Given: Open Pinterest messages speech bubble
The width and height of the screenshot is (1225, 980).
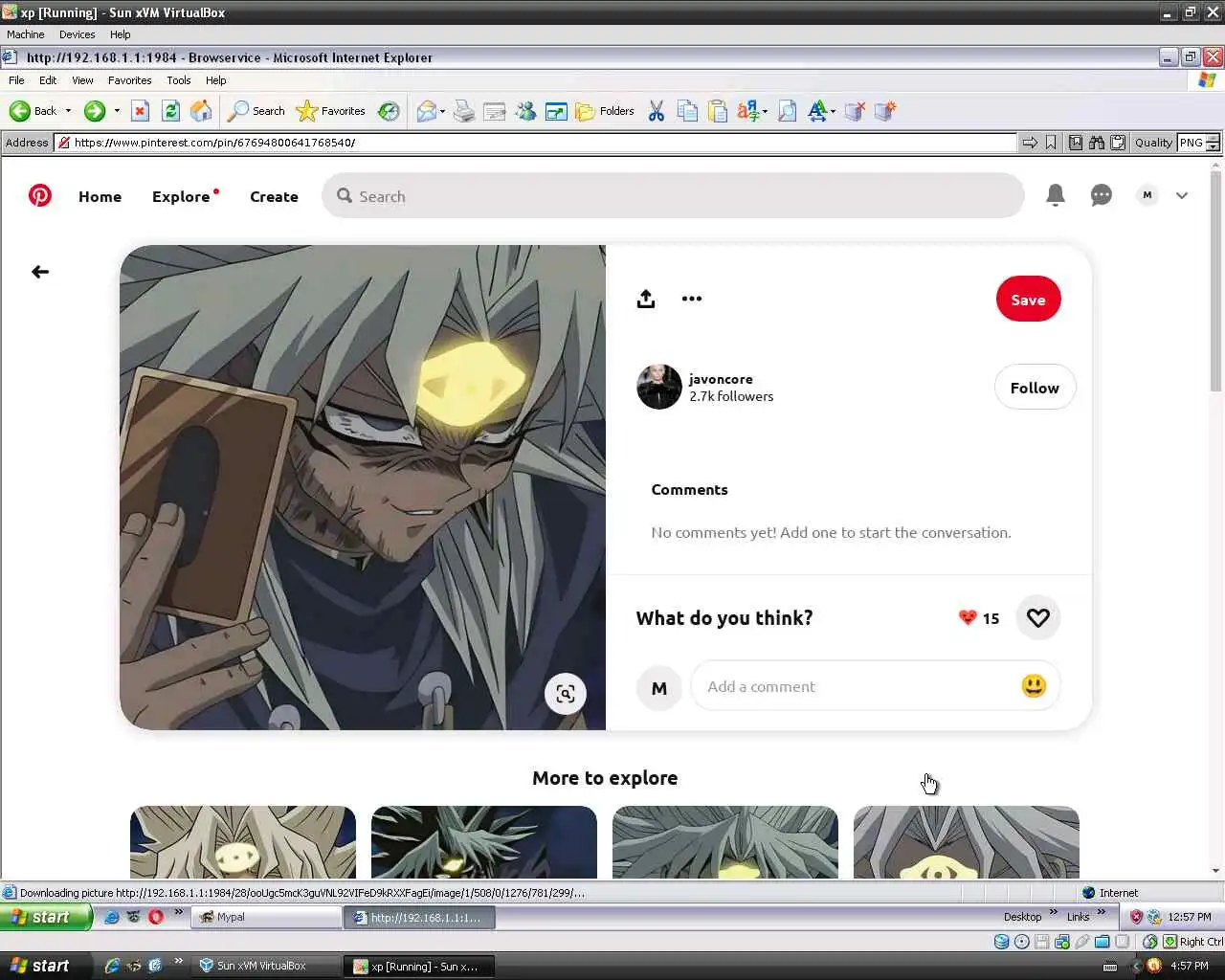Looking at the screenshot, I should pyautogui.click(x=1102, y=195).
